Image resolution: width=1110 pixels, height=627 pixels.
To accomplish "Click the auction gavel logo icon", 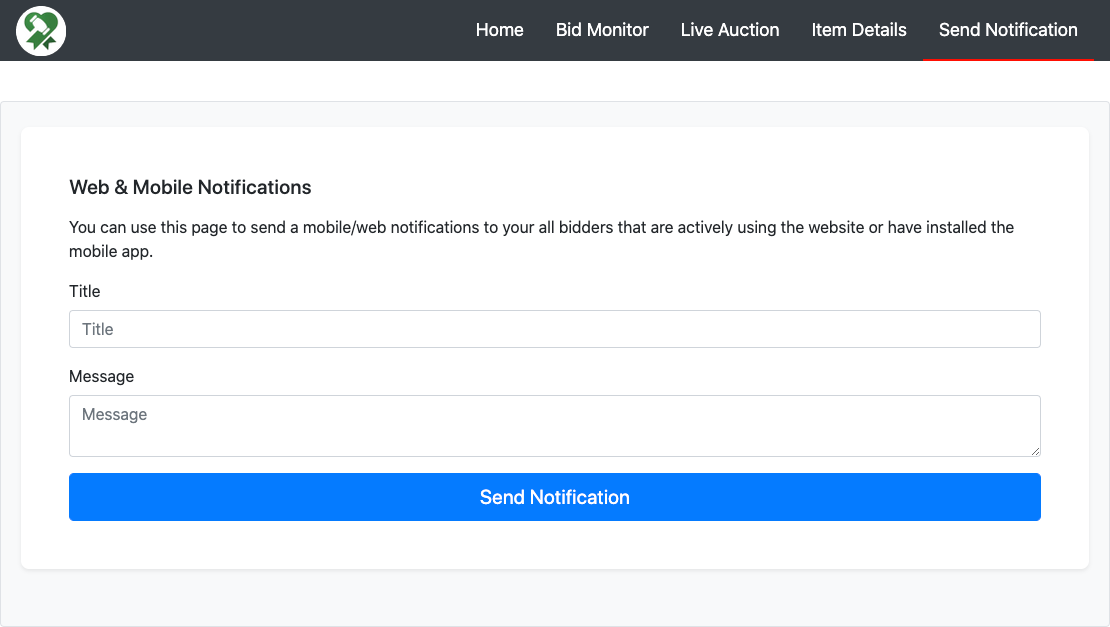I will click(x=41, y=30).
